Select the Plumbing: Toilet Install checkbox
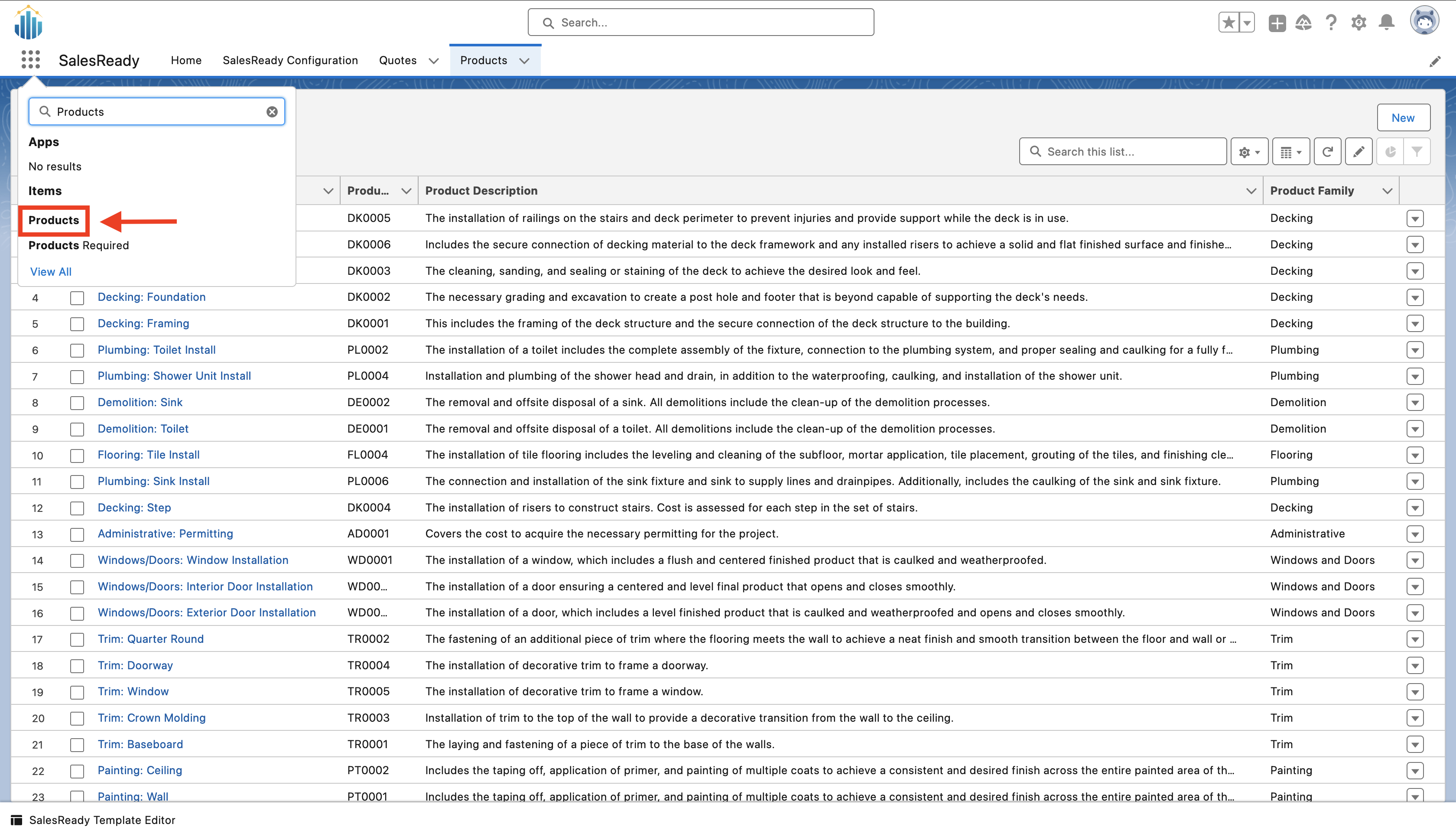The width and height of the screenshot is (1456, 837). click(x=77, y=350)
